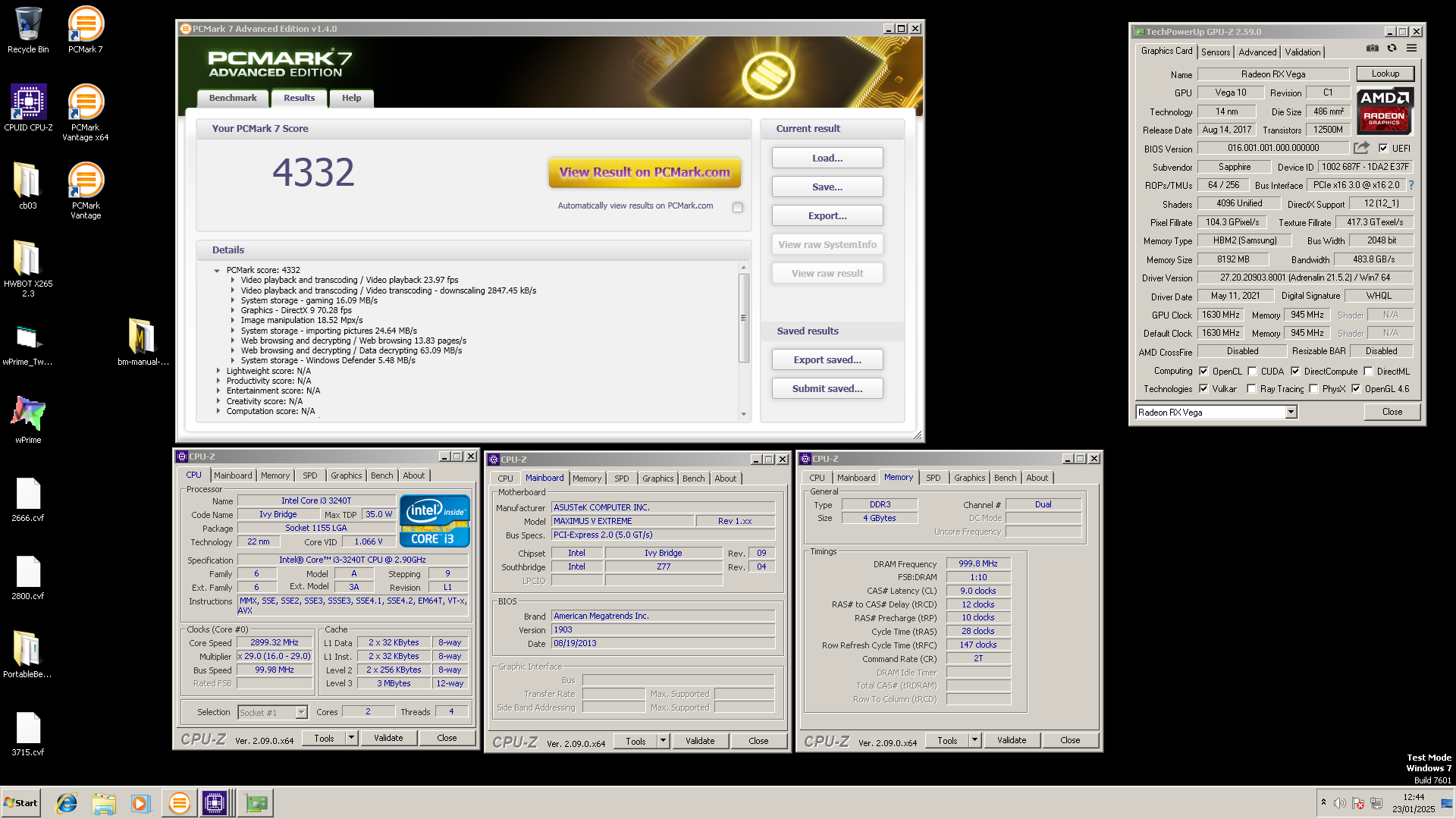Open the Advanced tab in GPU-Z
This screenshot has width=1456, height=819.
coord(1257,52)
